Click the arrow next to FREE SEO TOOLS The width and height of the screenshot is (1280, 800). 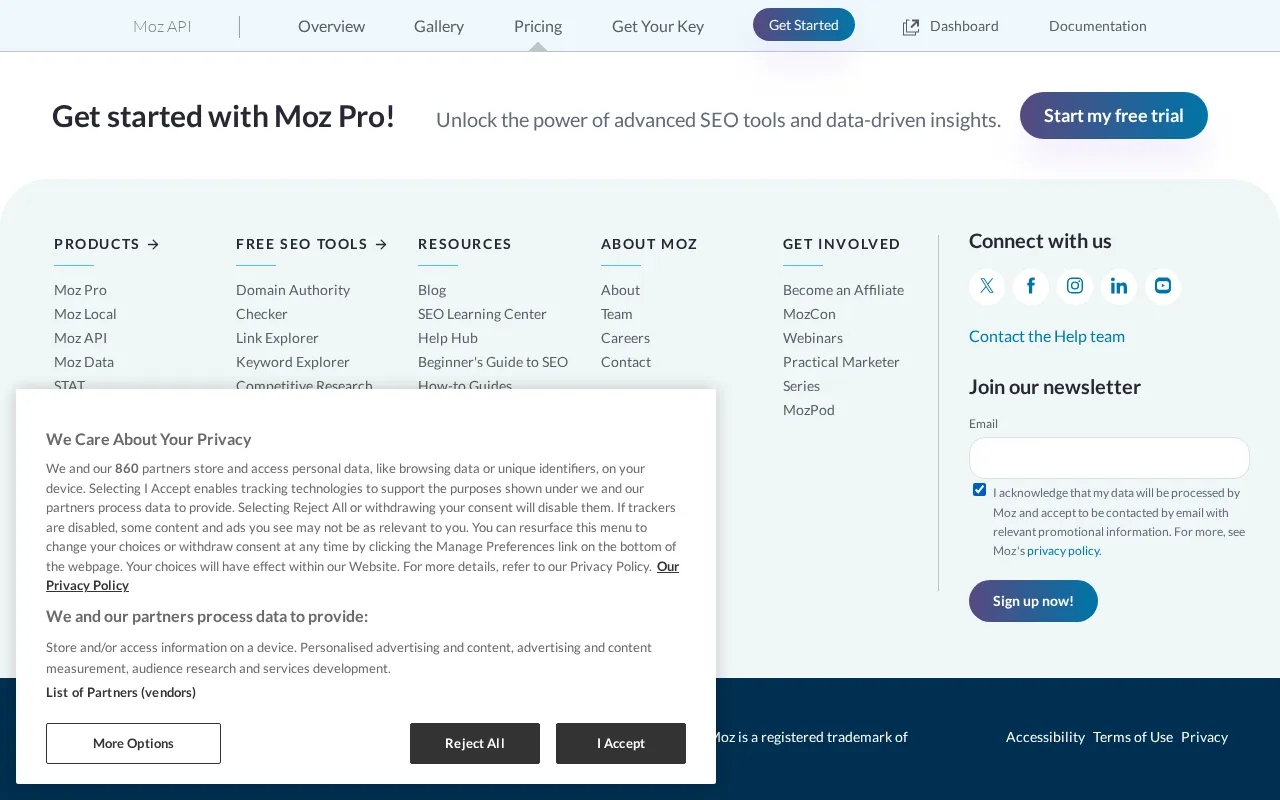[x=381, y=244]
